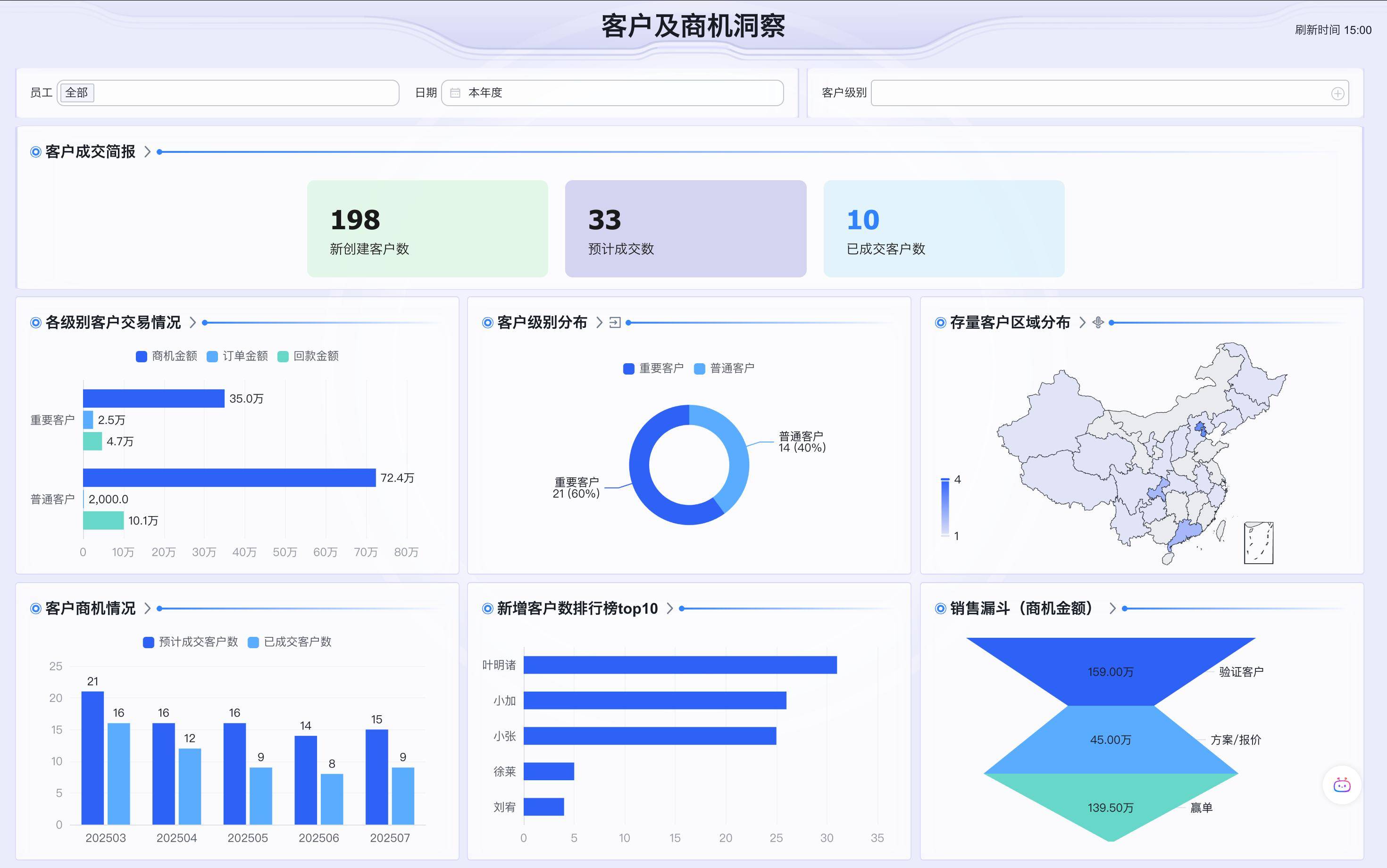
Task: Open the 日期 本年度 dropdown
Action: coord(612,93)
